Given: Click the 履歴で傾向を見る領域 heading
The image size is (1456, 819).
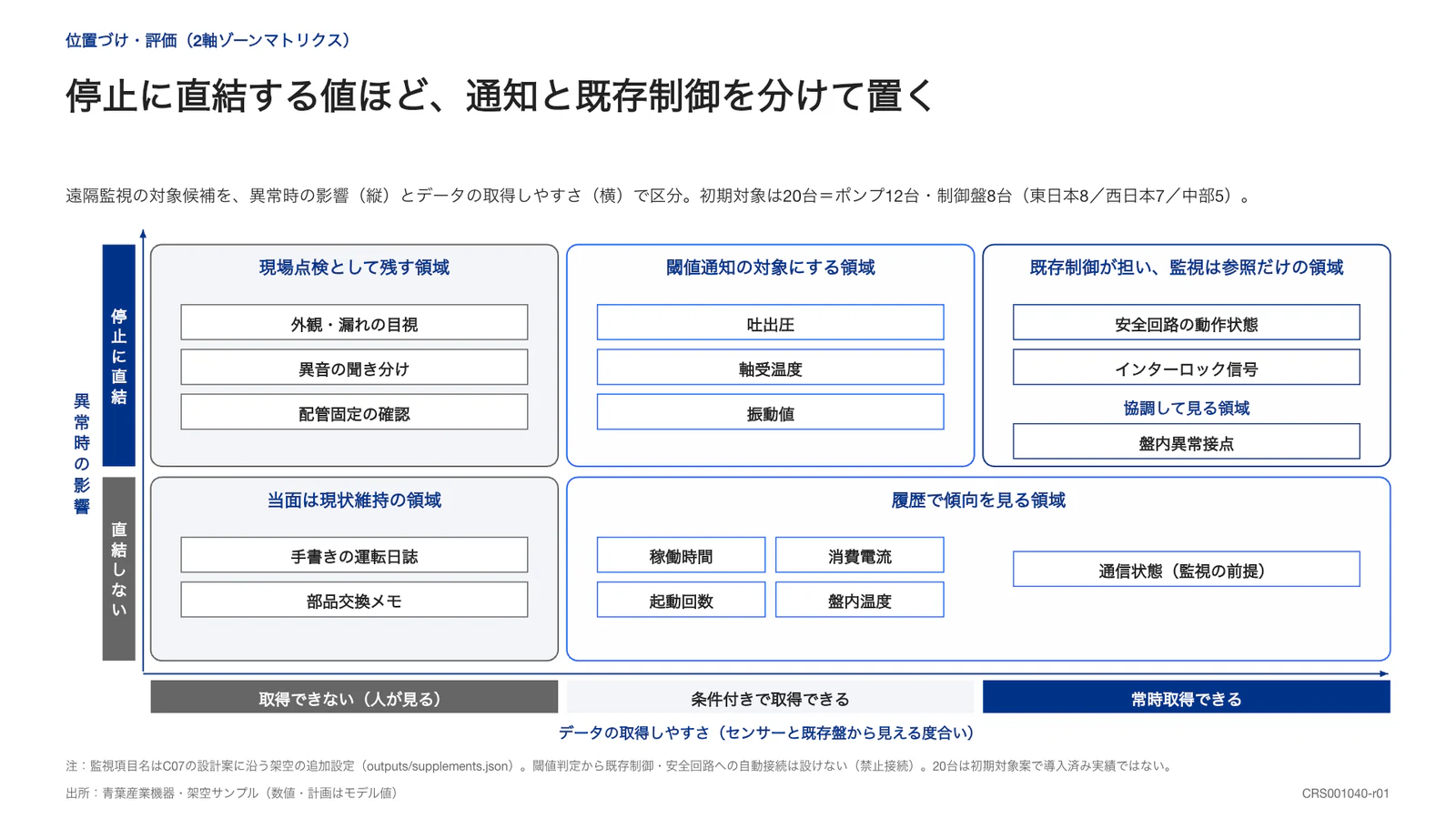Looking at the screenshot, I should (978, 500).
